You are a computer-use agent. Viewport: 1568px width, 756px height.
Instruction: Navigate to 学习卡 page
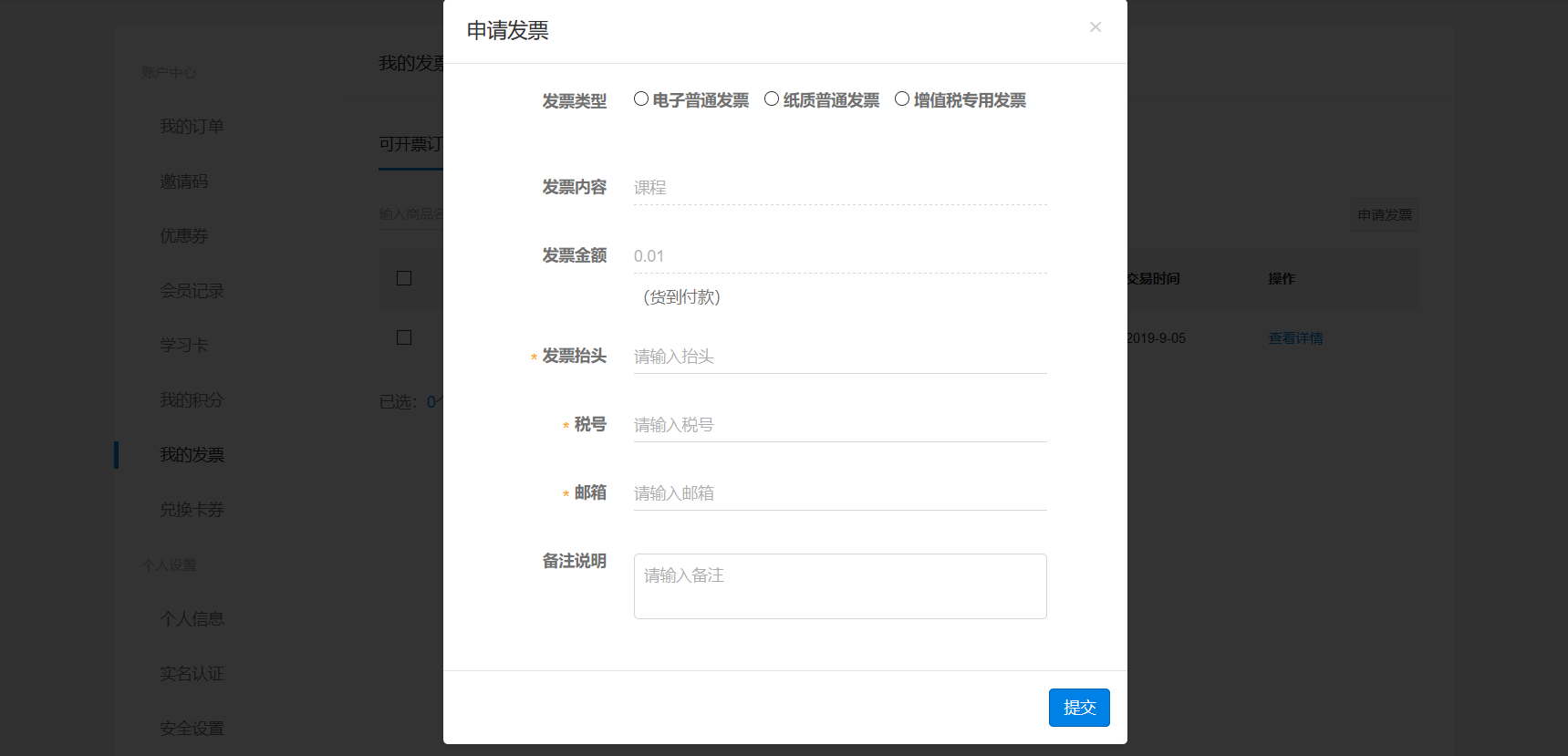184,346
